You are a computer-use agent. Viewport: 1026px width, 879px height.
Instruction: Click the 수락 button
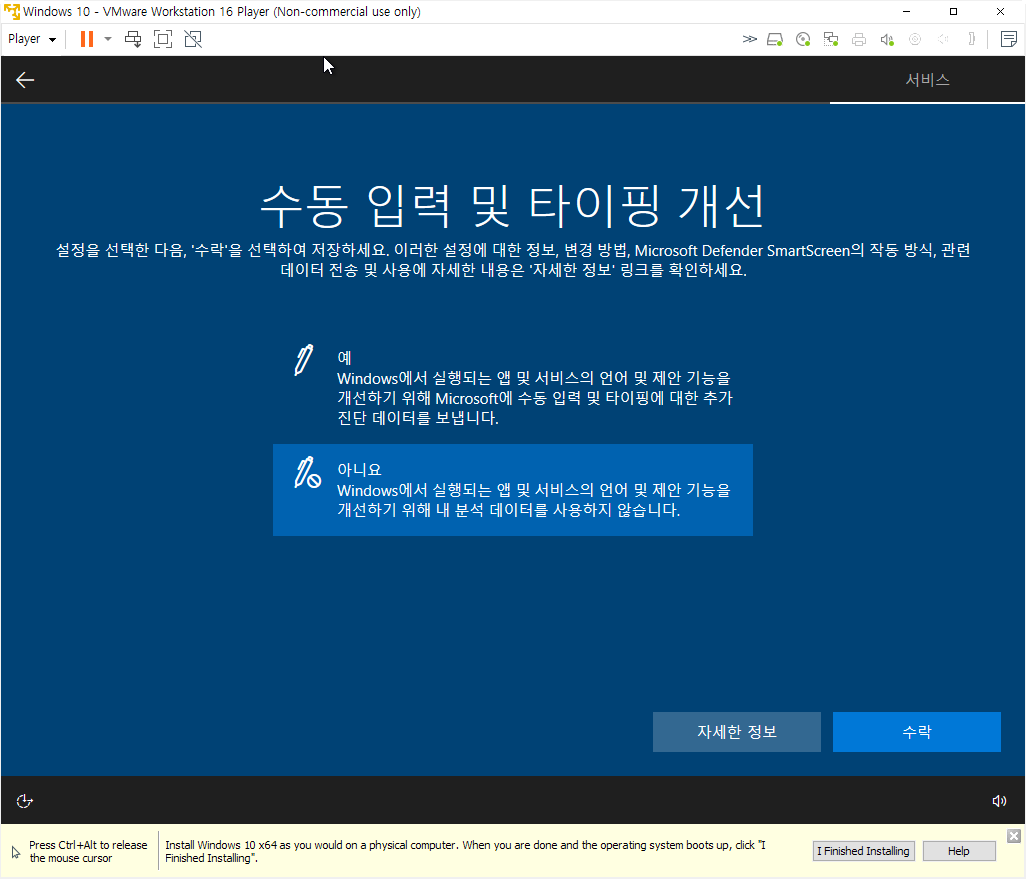(x=917, y=732)
